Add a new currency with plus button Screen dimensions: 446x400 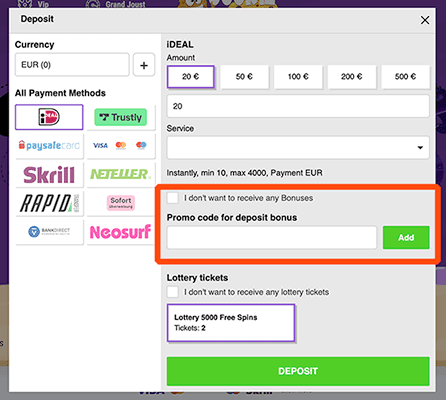point(144,65)
